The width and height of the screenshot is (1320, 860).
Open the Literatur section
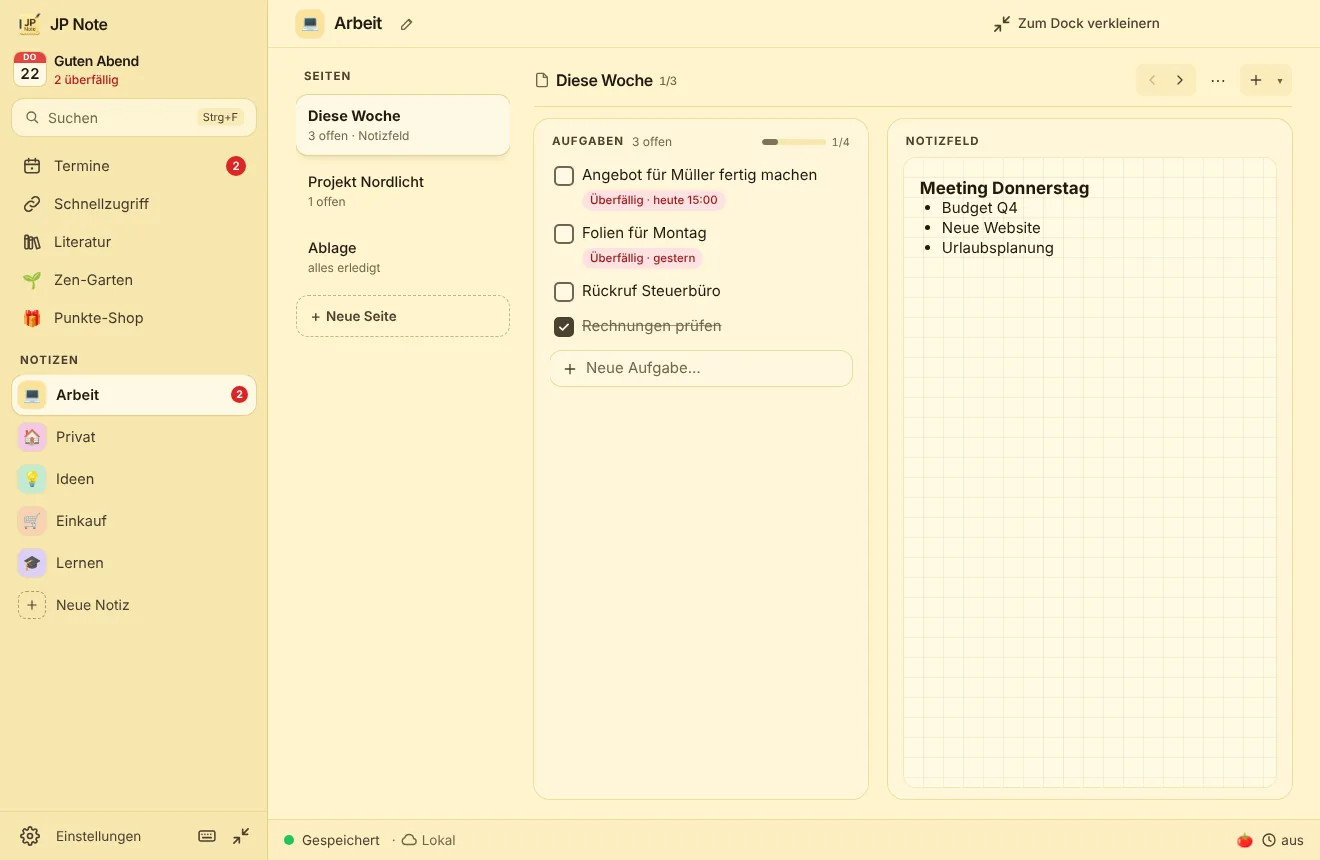(134, 242)
